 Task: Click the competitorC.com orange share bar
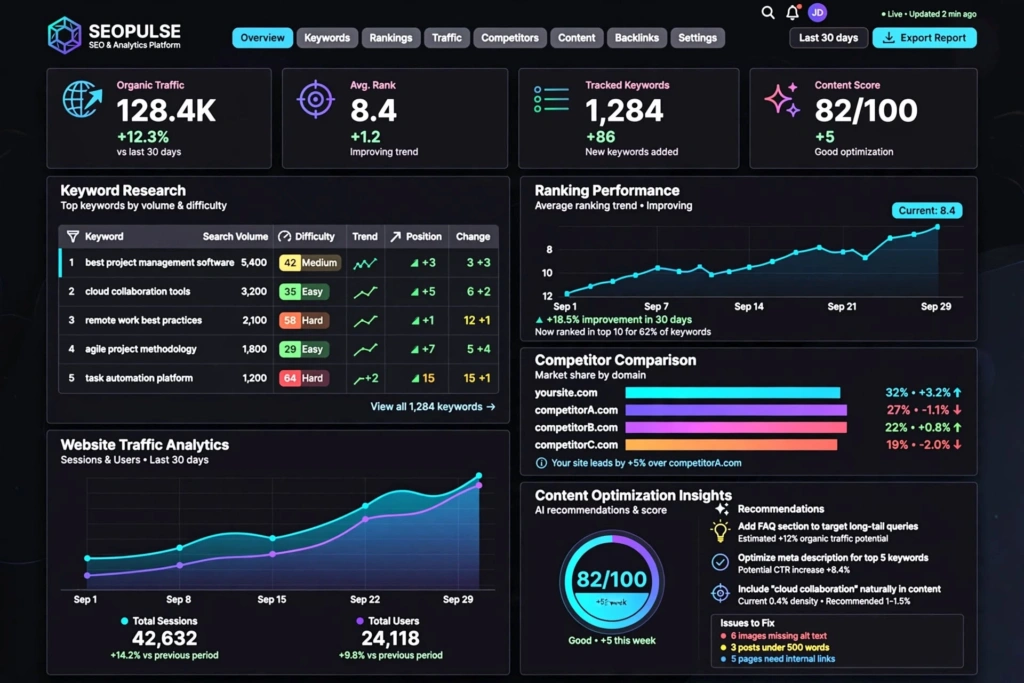point(731,445)
